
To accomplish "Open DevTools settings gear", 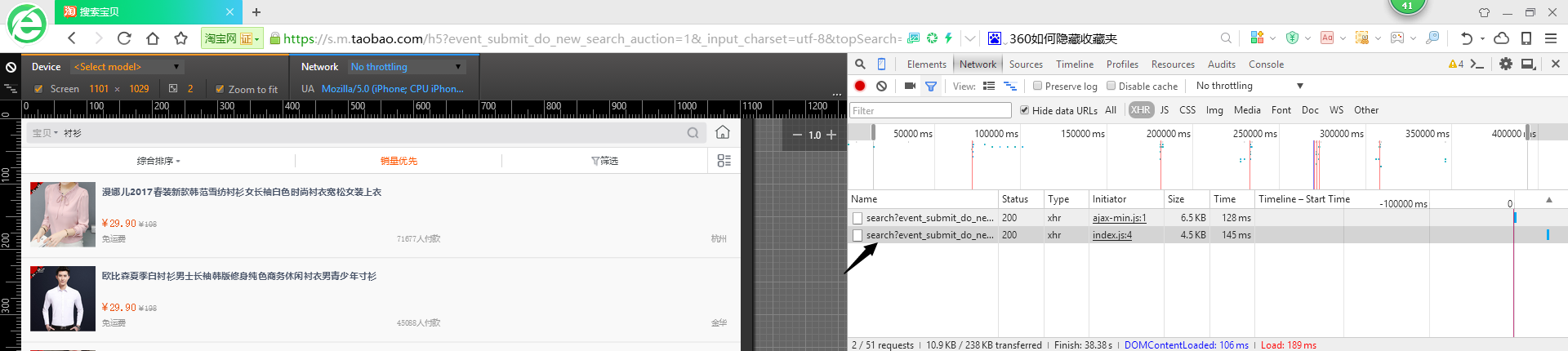I will tap(1505, 64).
